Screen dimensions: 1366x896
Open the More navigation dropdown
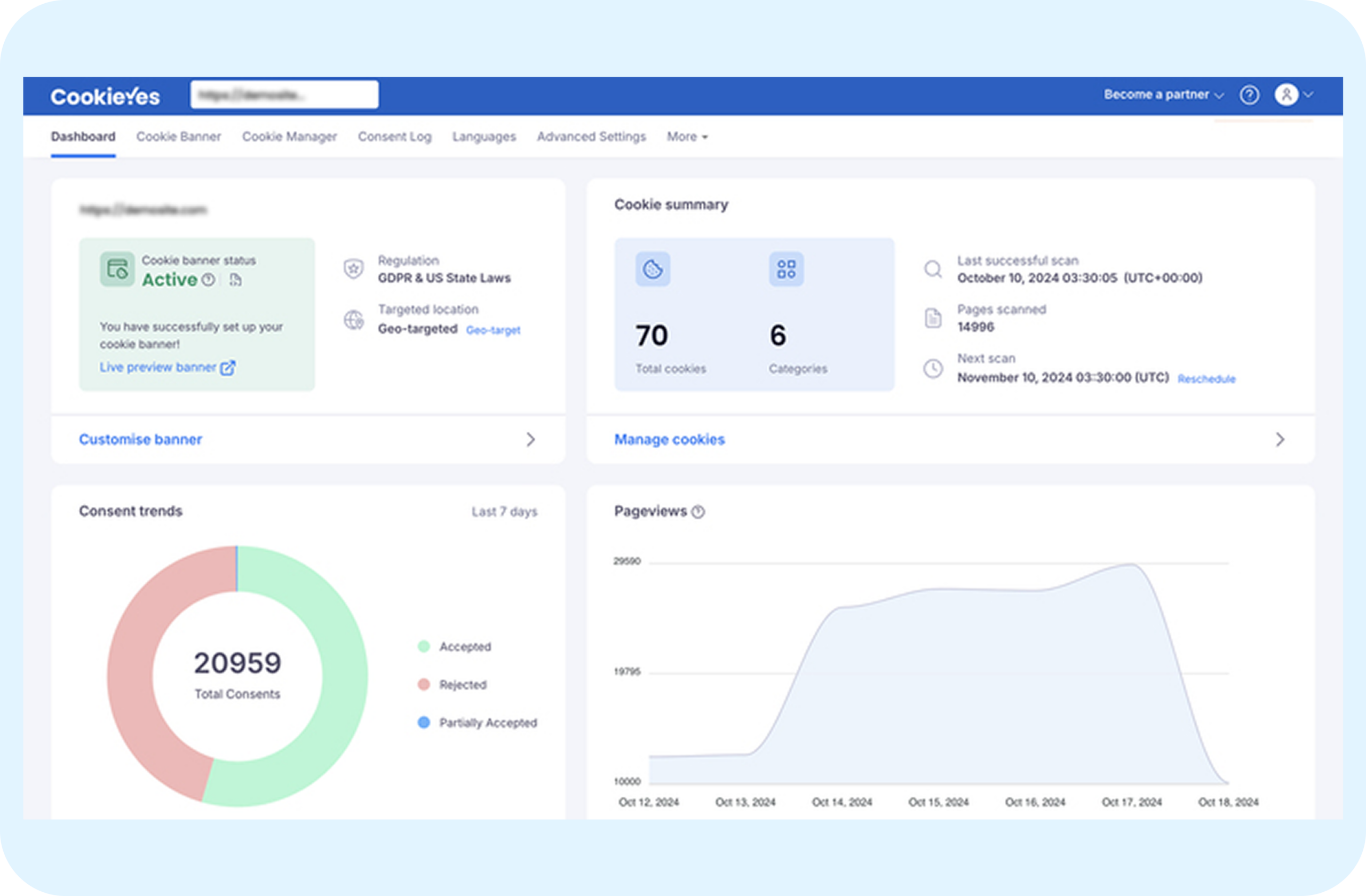click(686, 137)
